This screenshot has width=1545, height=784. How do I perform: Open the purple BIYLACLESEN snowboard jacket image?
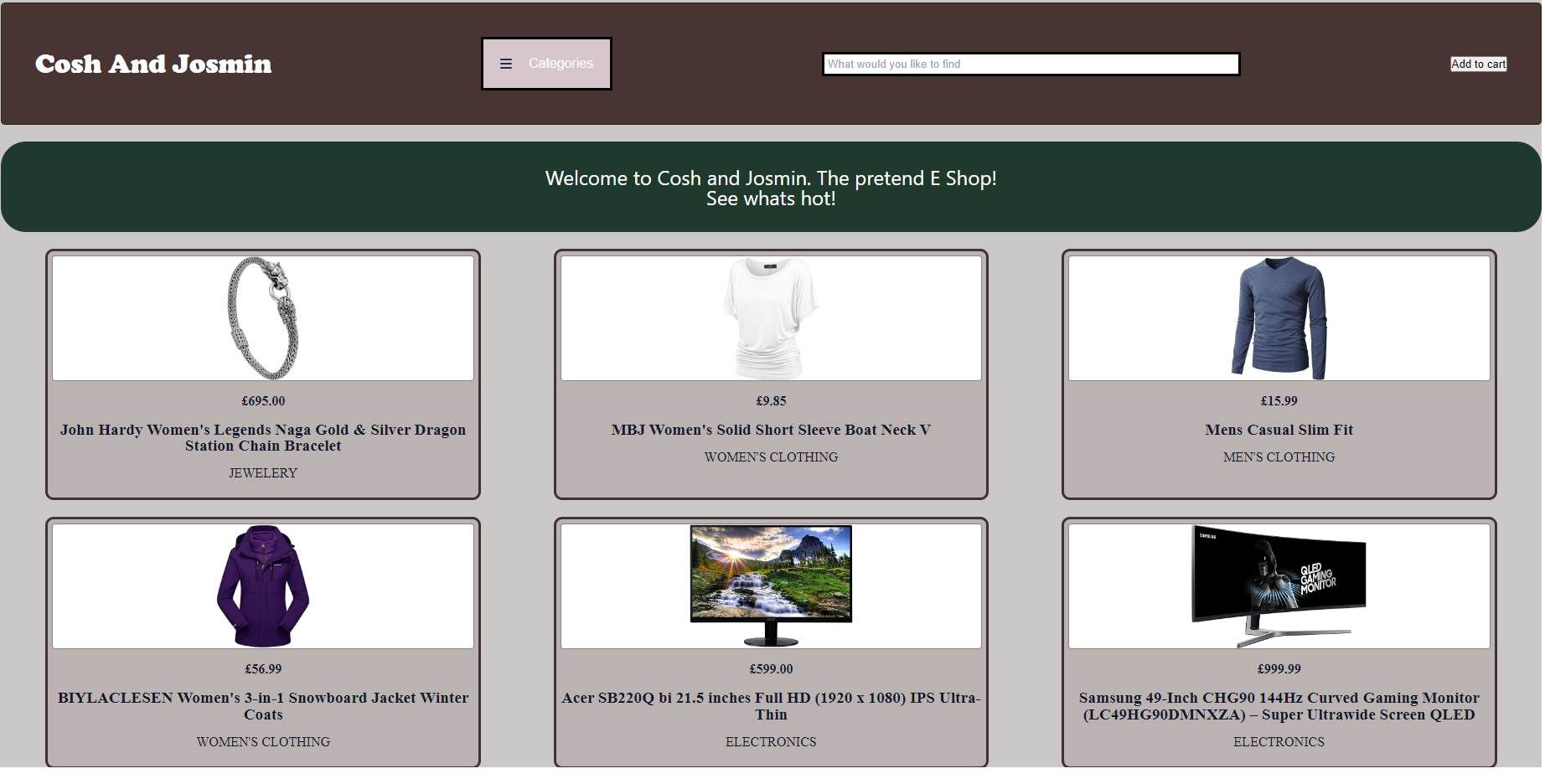click(x=263, y=586)
